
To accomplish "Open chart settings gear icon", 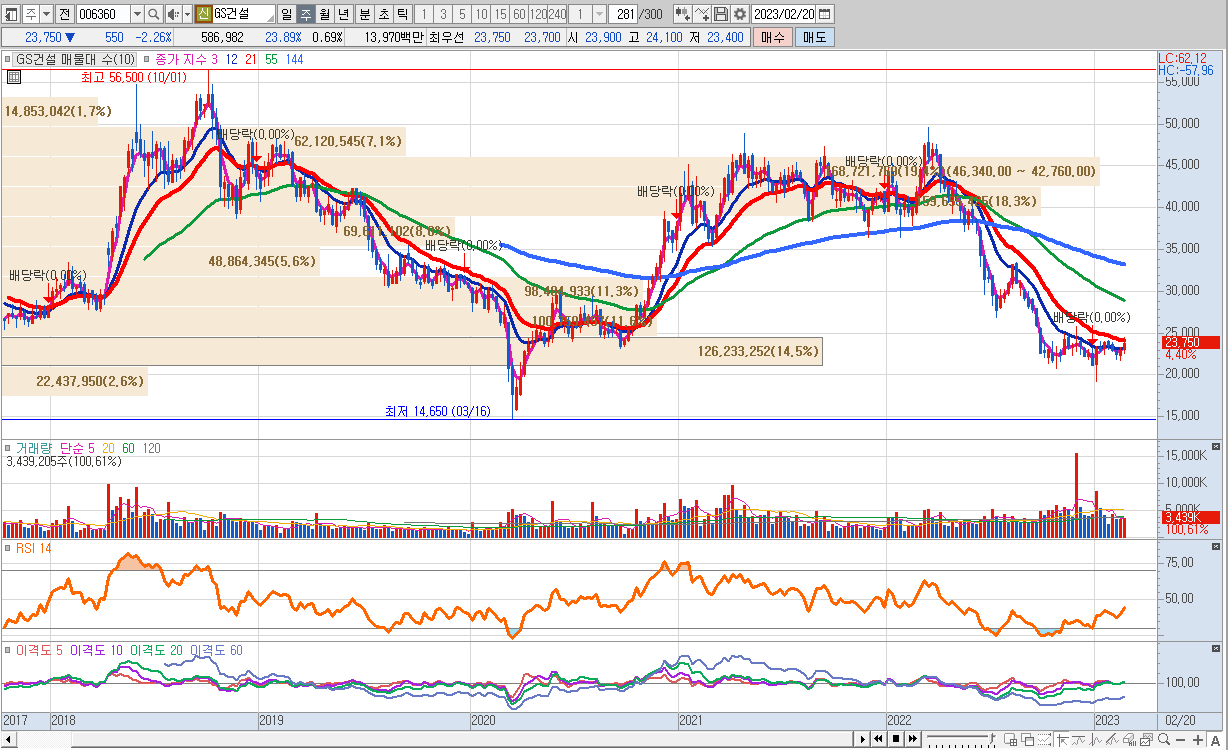I will tap(739, 14).
